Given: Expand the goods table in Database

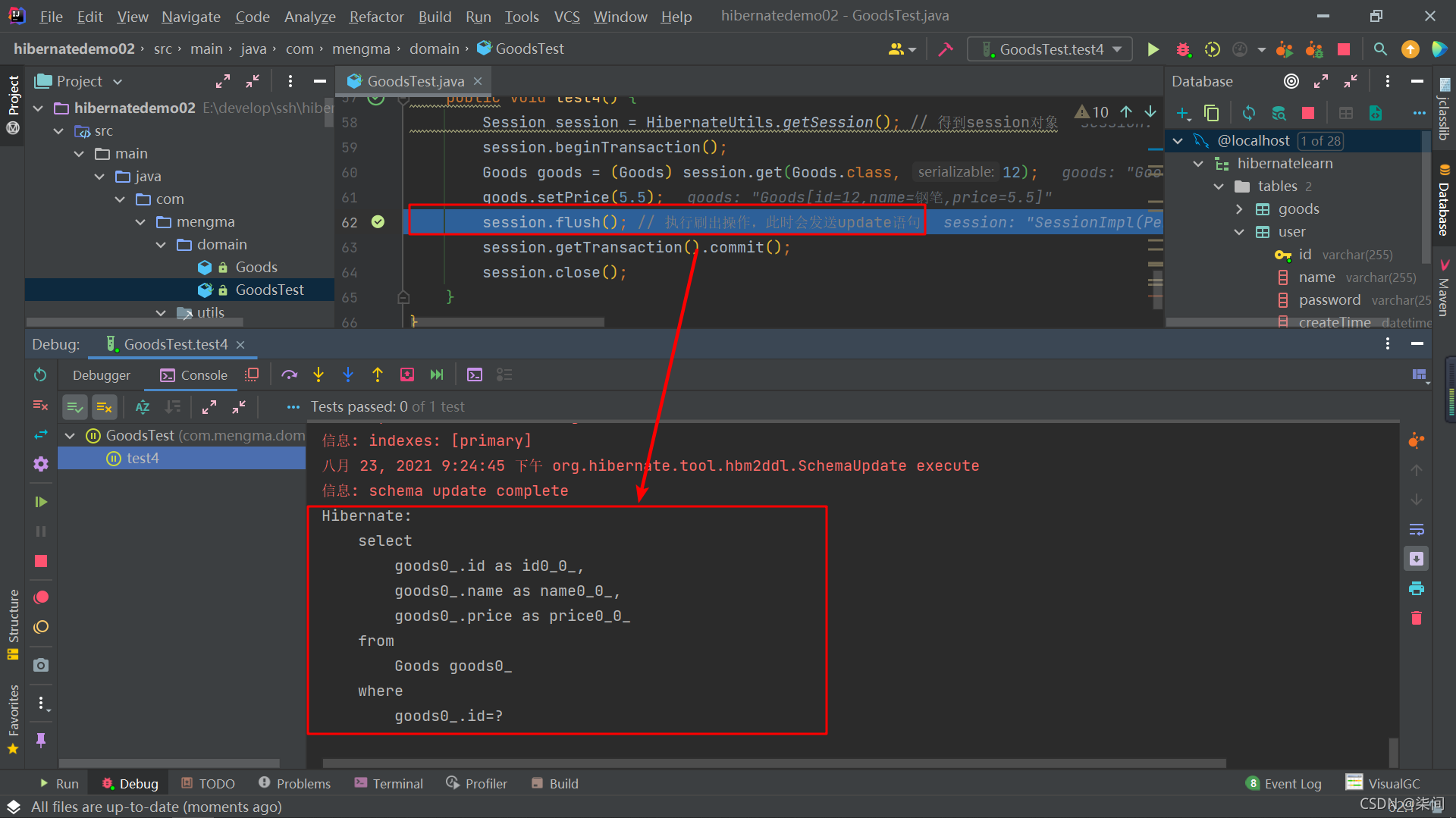Looking at the screenshot, I should click(1239, 209).
